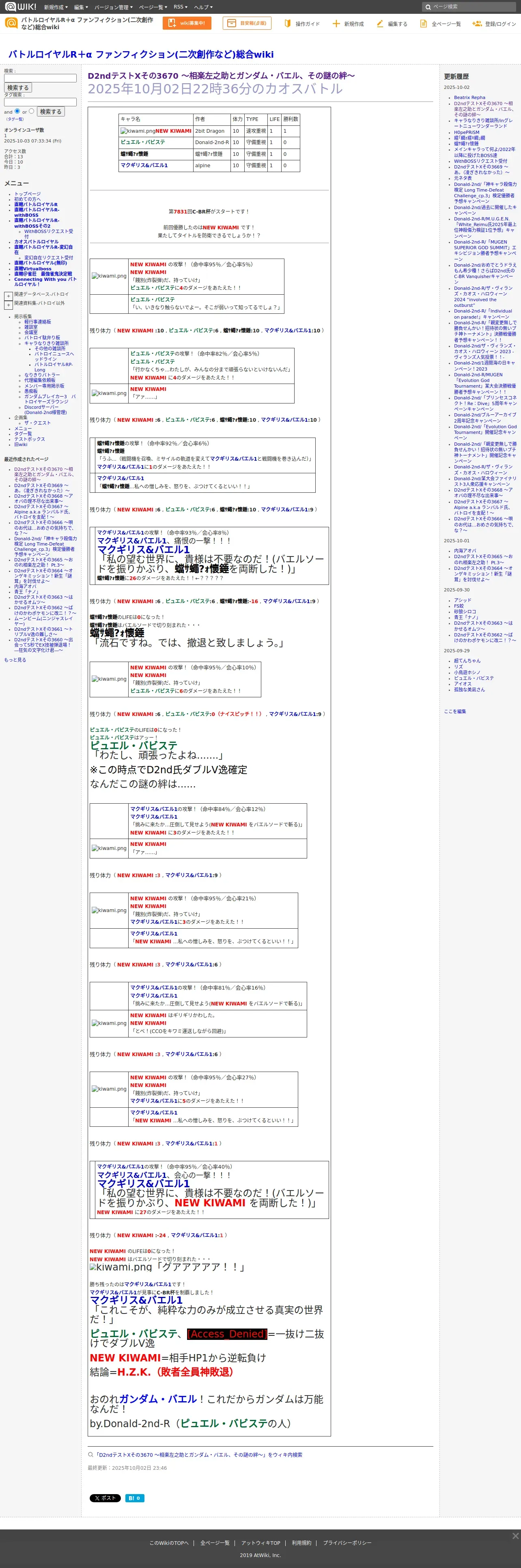Open the 初めての方へ menu link
Image resolution: width=521 pixels, height=1568 pixels.
point(28,199)
